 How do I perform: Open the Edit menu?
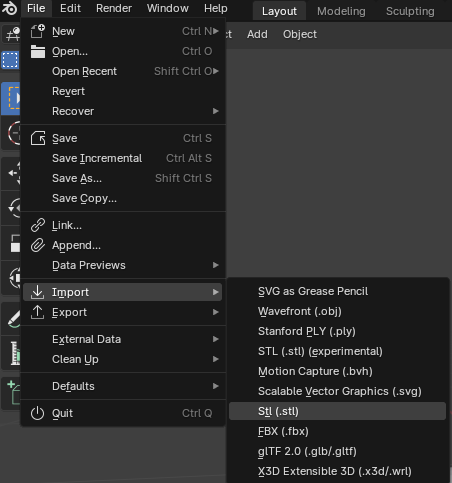point(70,8)
